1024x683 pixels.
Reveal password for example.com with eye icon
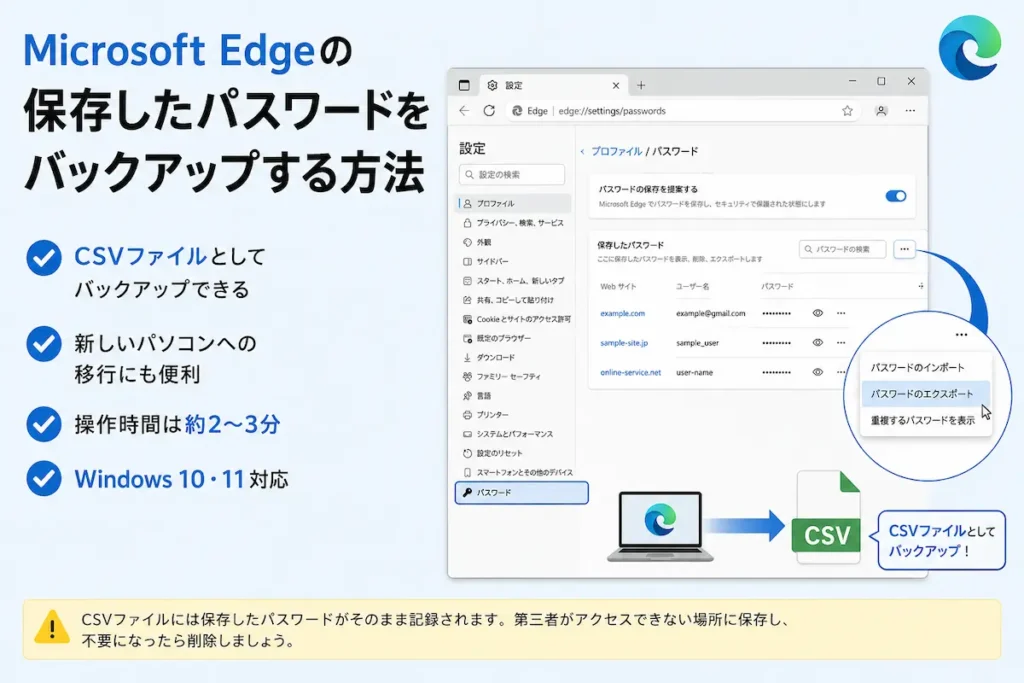pos(817,313)
